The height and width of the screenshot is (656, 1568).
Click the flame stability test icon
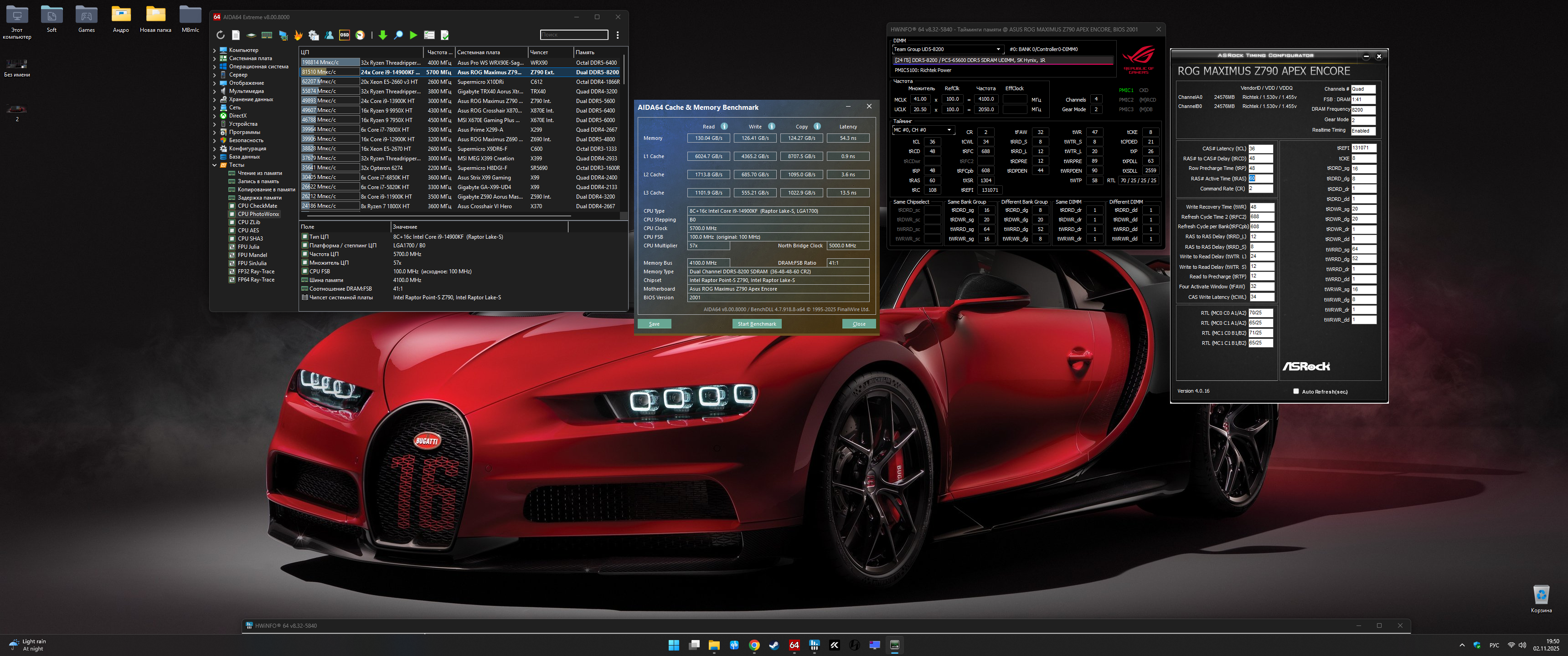click(x=298, y=35)
